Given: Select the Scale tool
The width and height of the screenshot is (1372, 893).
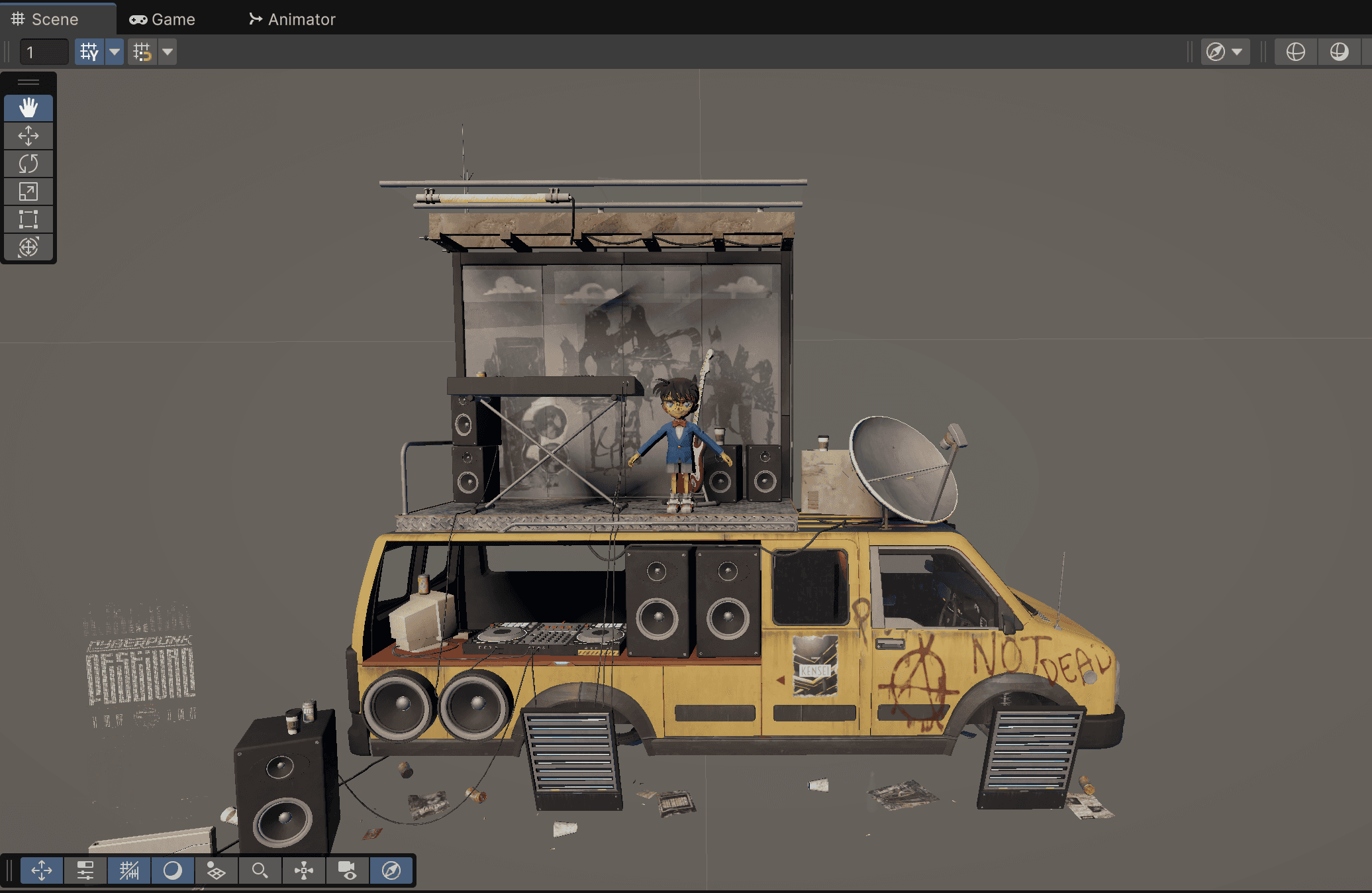Looking at the screenshot, I should click(28, 191).
